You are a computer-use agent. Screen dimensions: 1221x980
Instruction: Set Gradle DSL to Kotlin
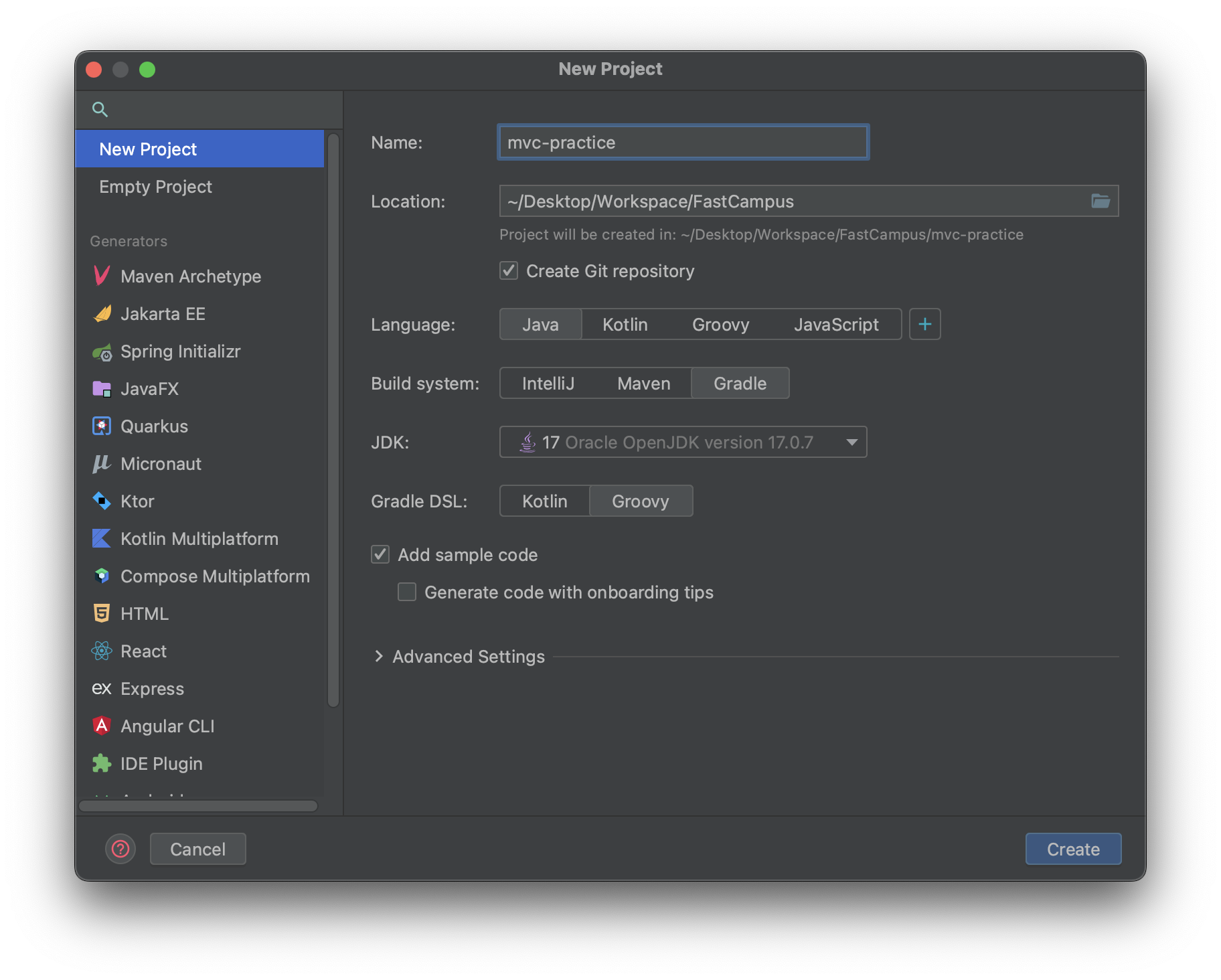[545, 501]
